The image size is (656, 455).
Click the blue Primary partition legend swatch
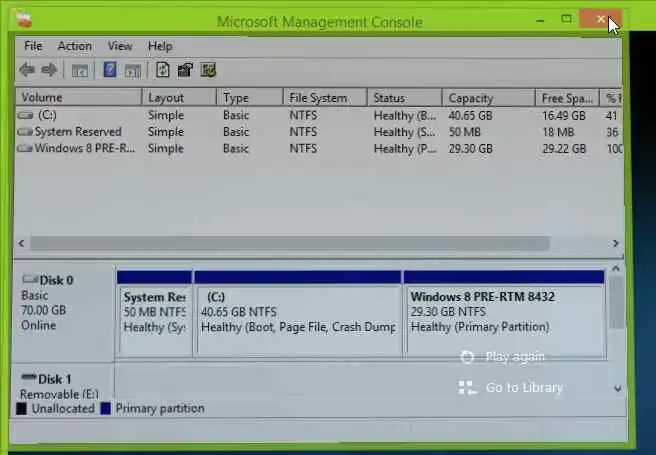point(106,409)
